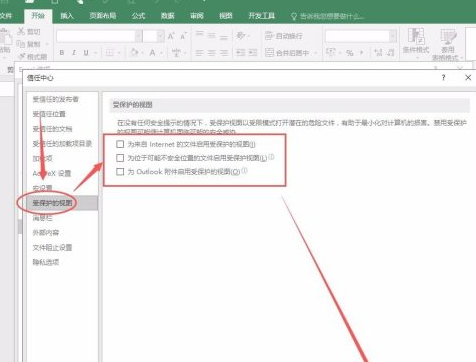Toggle Italic formatting in Excel ribbon
The width and height of the screenshot is (476, 362).
(x=74, y=53)
